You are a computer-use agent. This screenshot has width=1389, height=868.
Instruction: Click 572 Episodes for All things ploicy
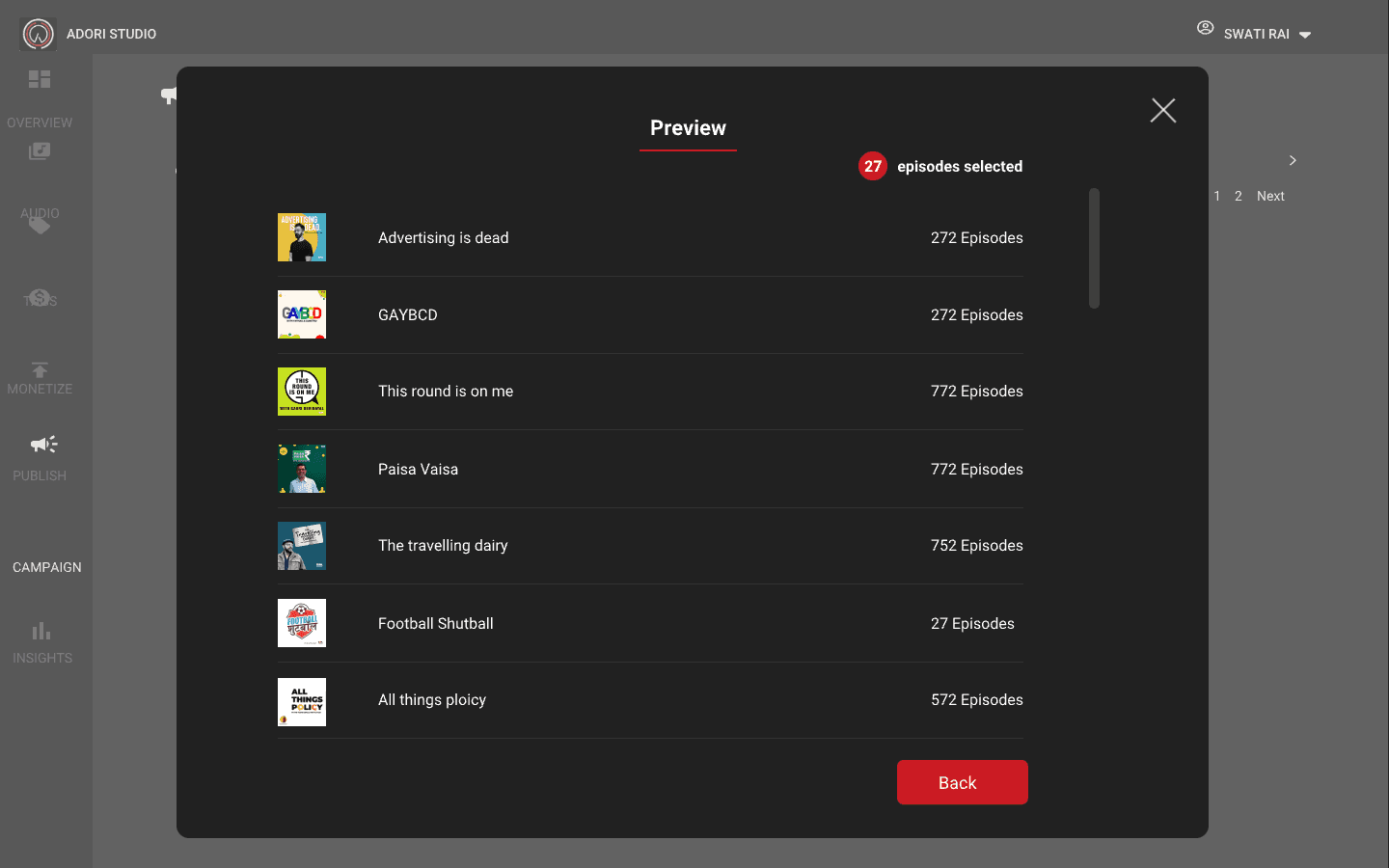977,700
